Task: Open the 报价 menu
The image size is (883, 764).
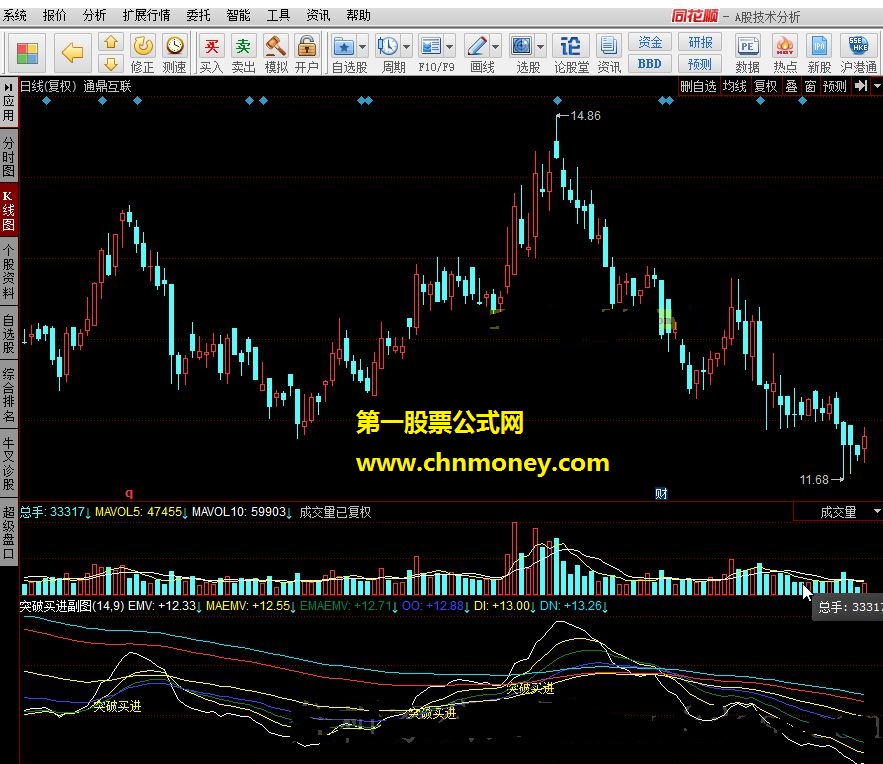Action: click(55, 16)
